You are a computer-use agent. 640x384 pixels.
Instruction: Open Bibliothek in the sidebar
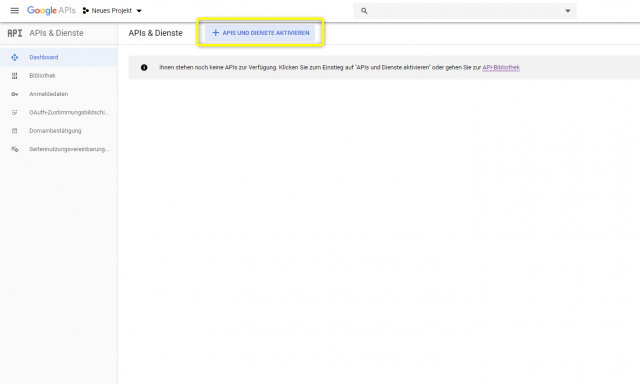coord(58,75)
